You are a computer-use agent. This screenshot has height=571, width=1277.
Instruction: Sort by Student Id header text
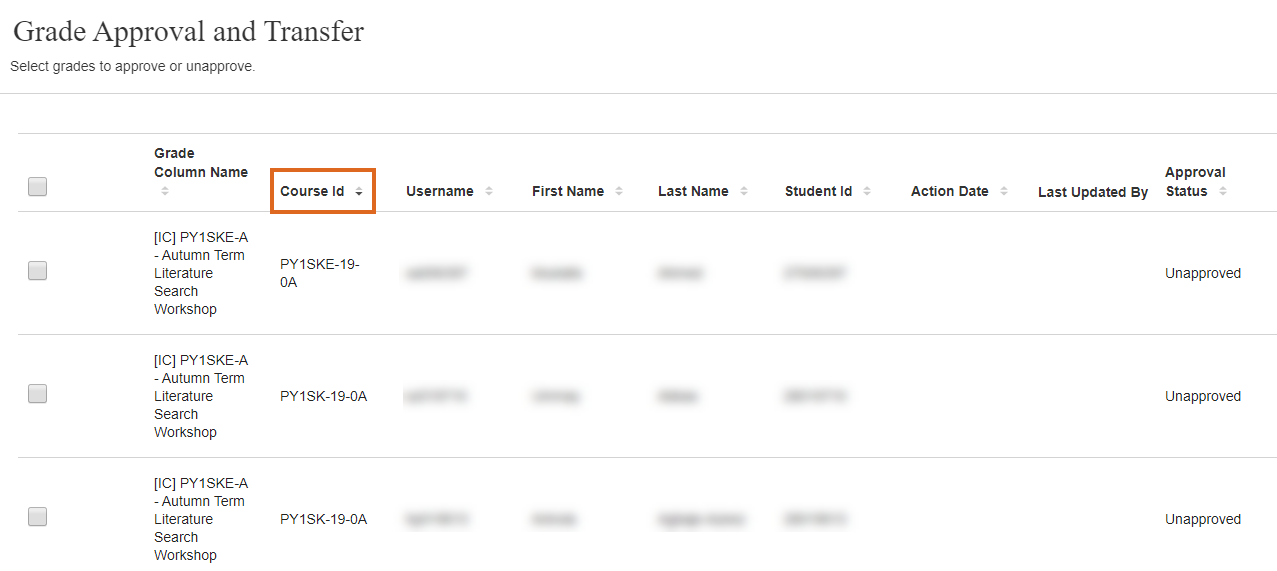pyautogui.click(x=818, y=191)
